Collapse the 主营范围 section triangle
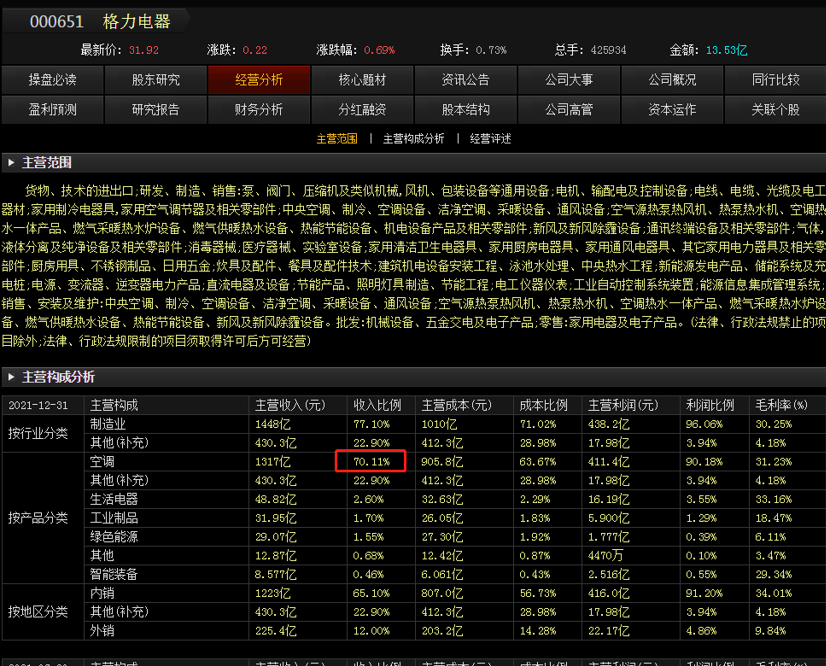 pyautogui.click(x=12, y=162)
